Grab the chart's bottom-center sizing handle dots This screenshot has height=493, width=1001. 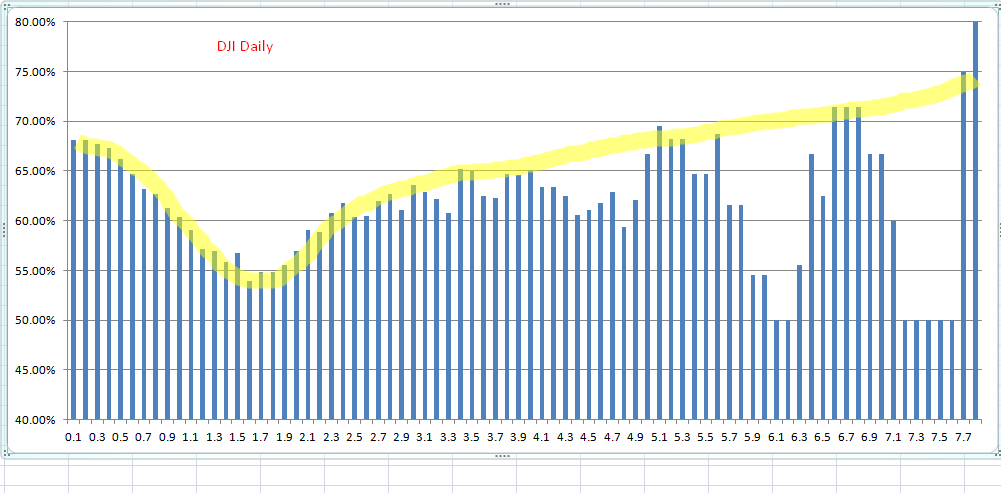click(502, 456)
